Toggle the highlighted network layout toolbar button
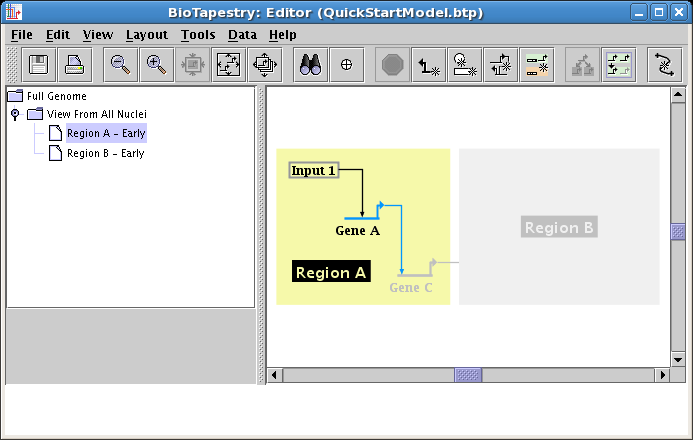This screenshot has height=440, width=693. click(619, 64)
